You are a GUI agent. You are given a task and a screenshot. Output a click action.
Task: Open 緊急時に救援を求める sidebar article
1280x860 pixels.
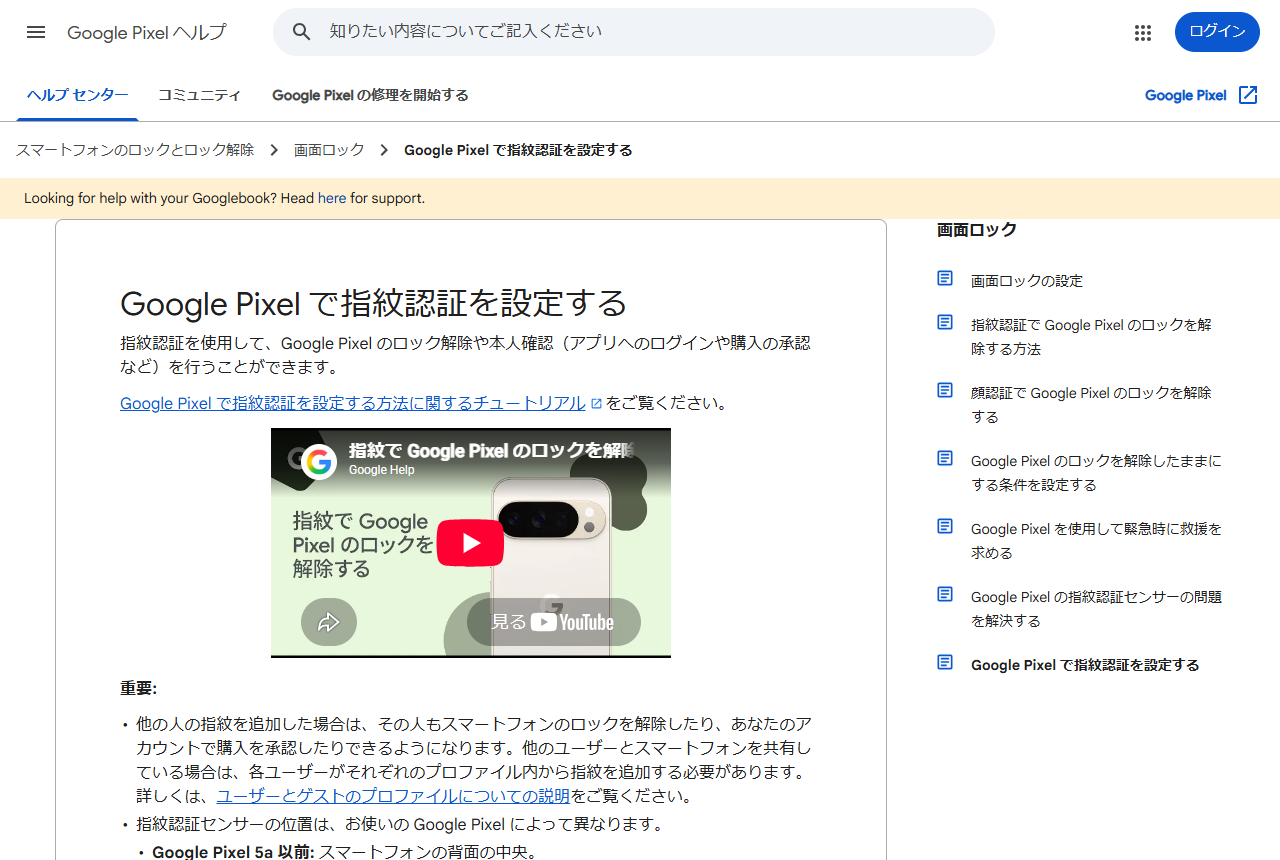pyautogui.click(x=1096, y=541)
